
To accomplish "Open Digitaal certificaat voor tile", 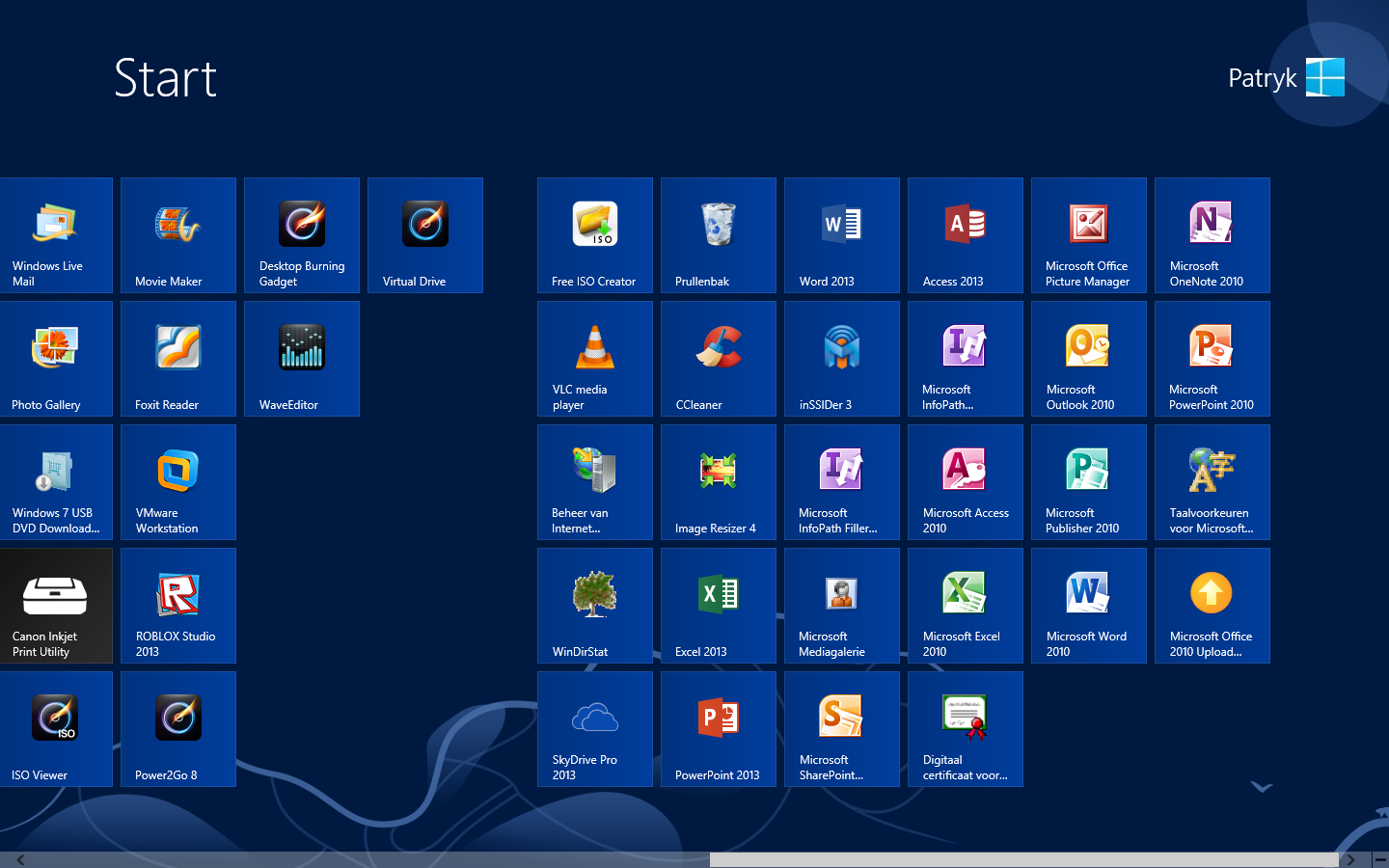I will coord(966,729).
